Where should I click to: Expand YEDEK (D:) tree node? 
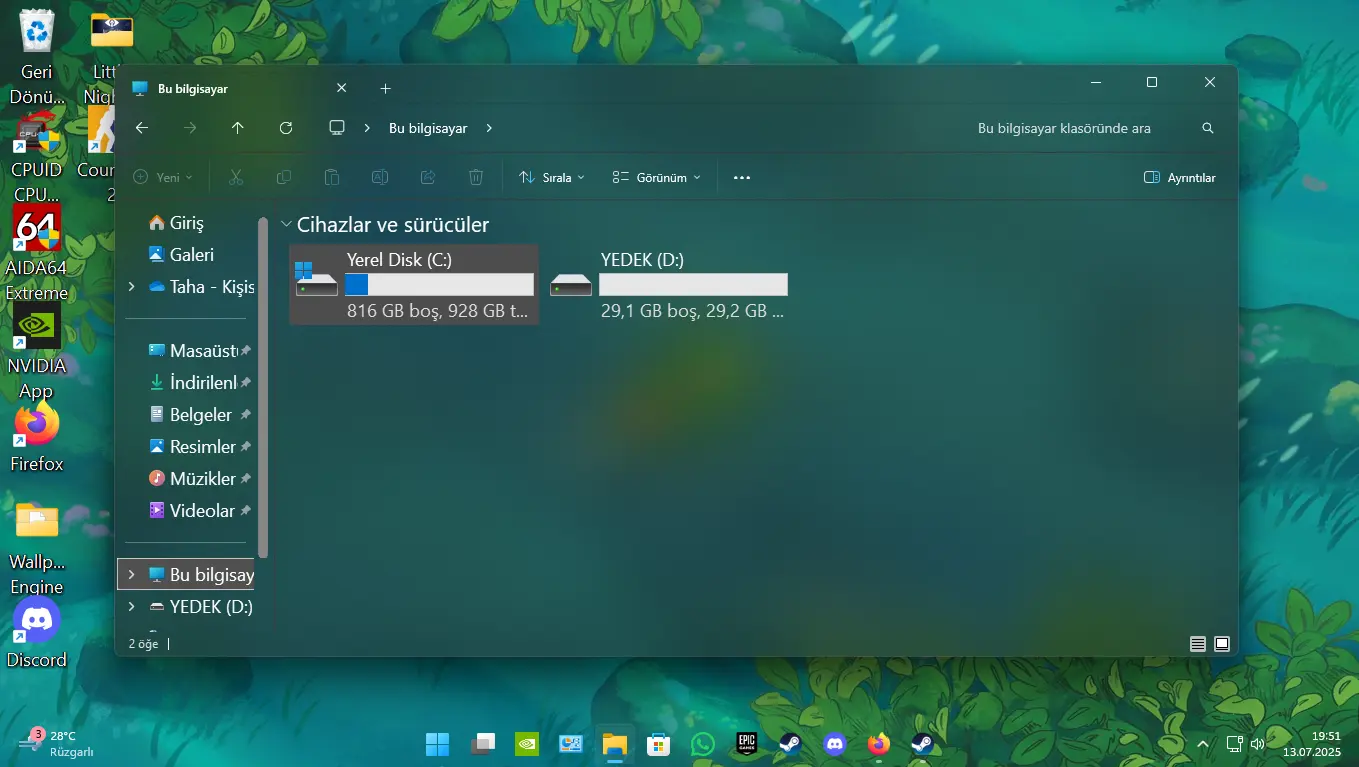point(131,607)
